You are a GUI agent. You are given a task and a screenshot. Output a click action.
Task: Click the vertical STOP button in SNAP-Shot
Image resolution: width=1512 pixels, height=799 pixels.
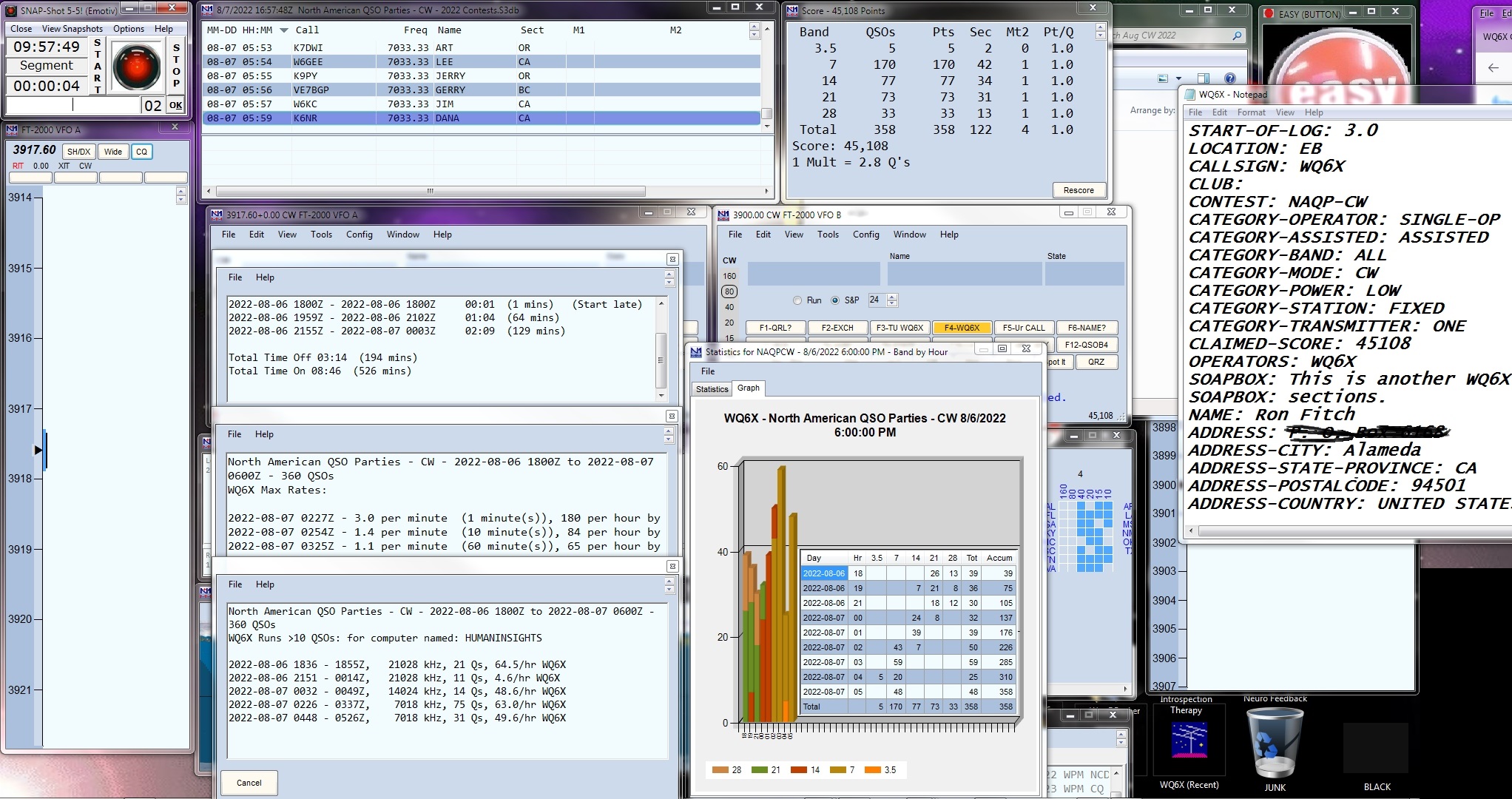point(176,67)
